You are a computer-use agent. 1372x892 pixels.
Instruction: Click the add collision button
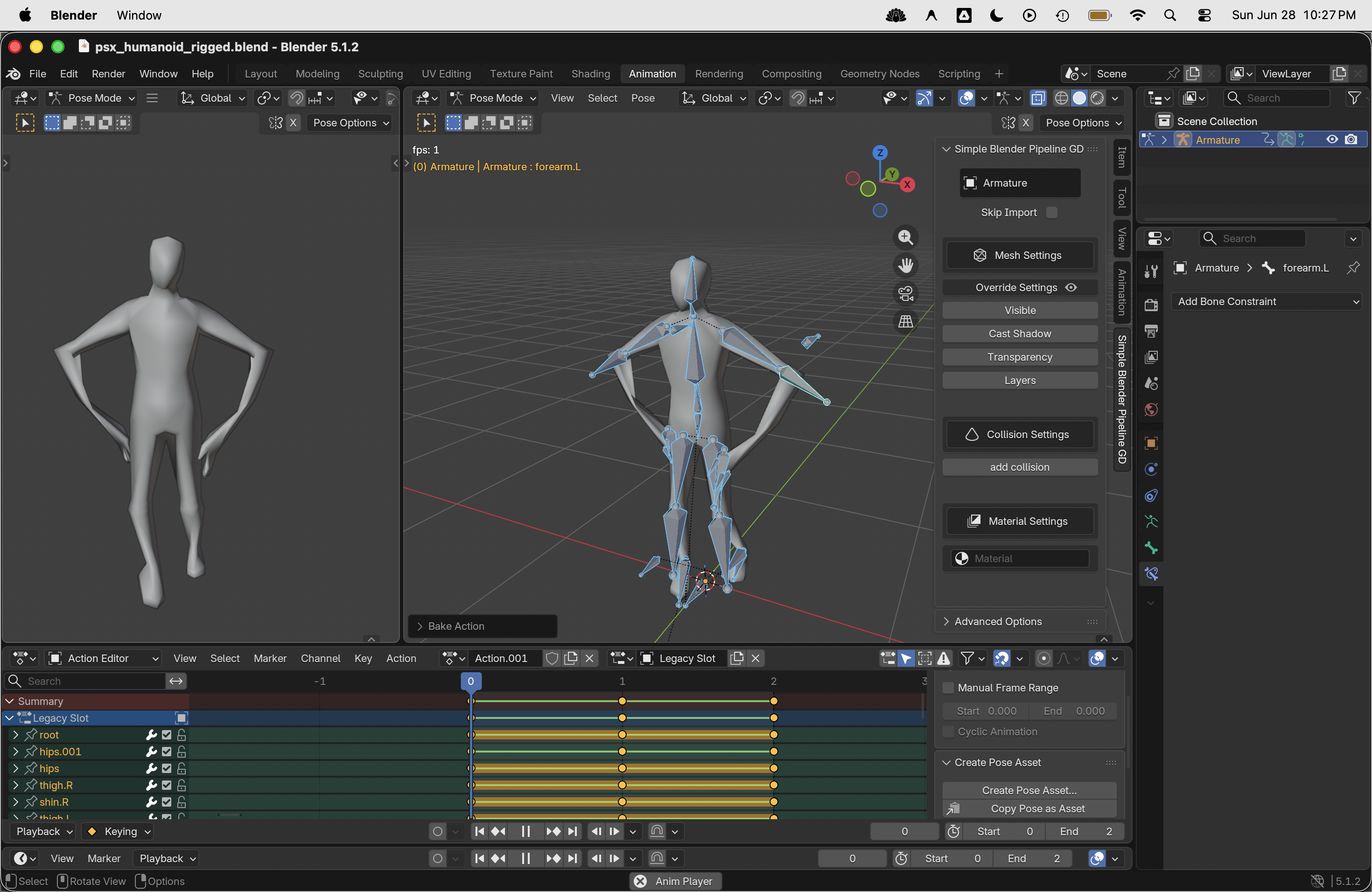pos(1019,467)
